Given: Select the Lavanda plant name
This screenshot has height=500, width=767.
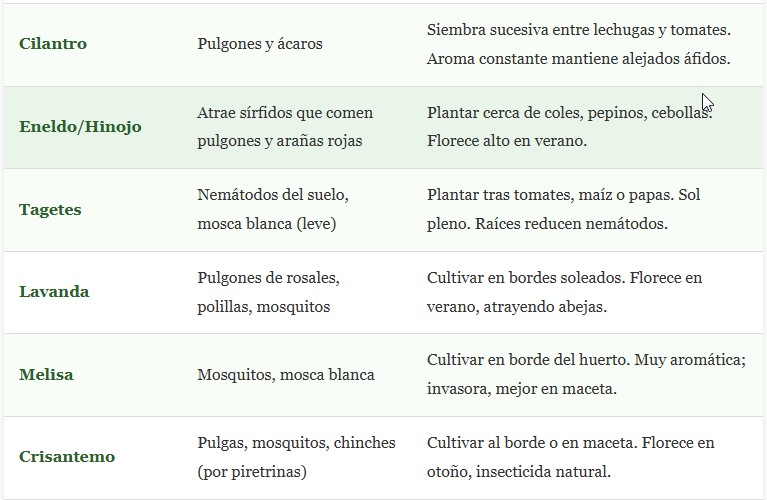Looking at the screenshot, I should point(54,292).
